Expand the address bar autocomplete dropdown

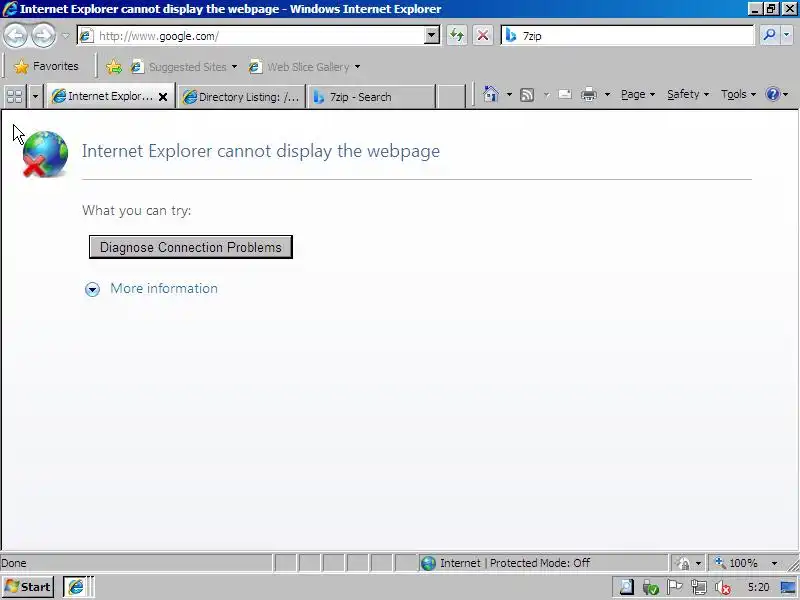point(432,36)
